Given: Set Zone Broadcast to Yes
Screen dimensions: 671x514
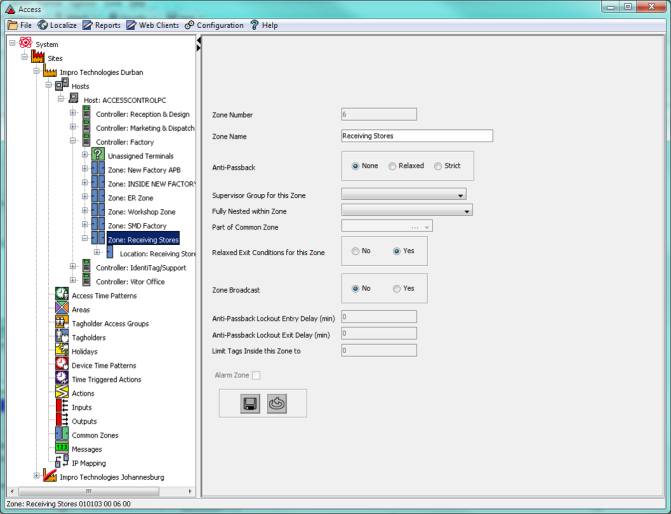Looking at the screenshot, I should [397, 289].
